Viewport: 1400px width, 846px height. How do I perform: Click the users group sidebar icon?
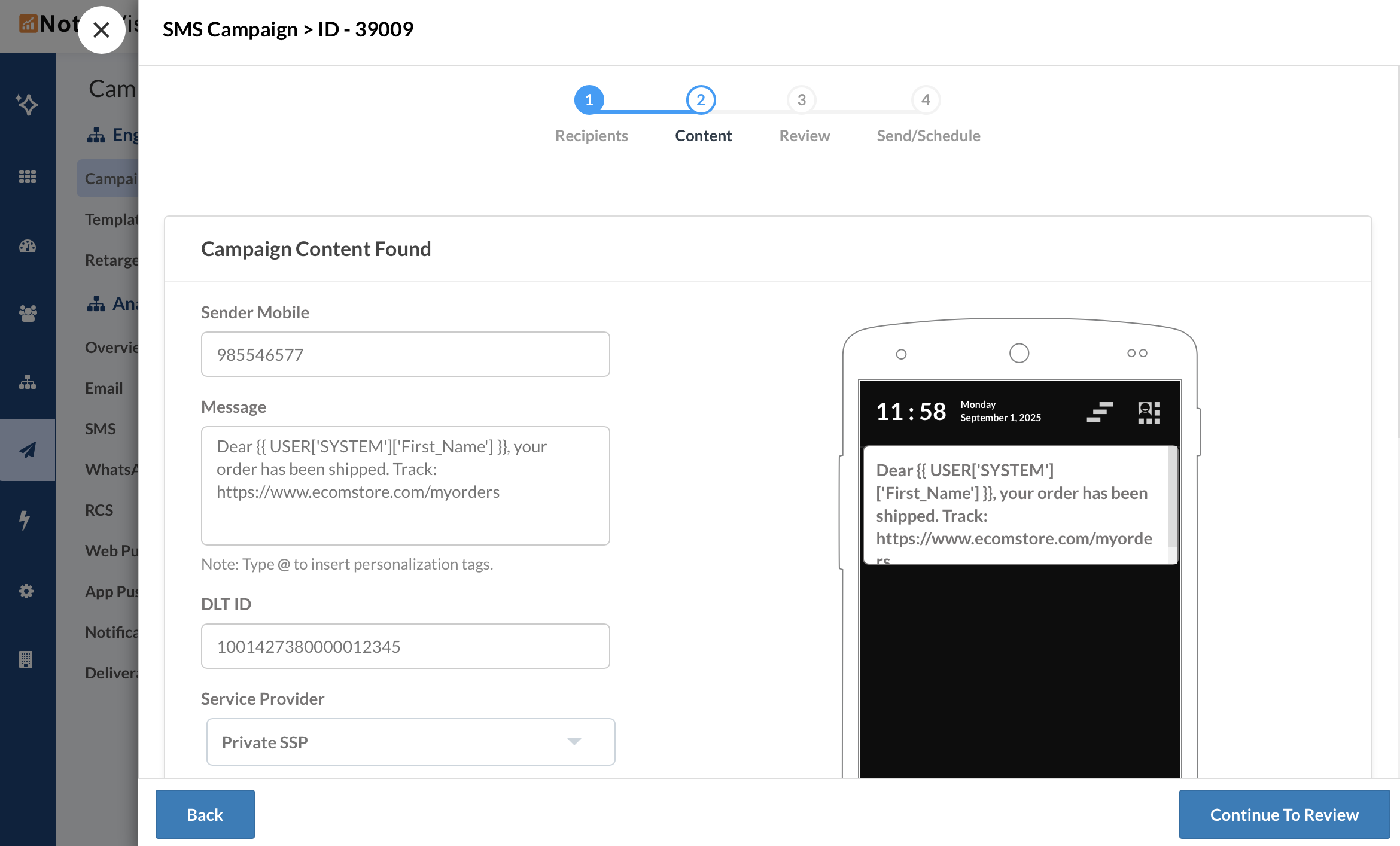27,313
